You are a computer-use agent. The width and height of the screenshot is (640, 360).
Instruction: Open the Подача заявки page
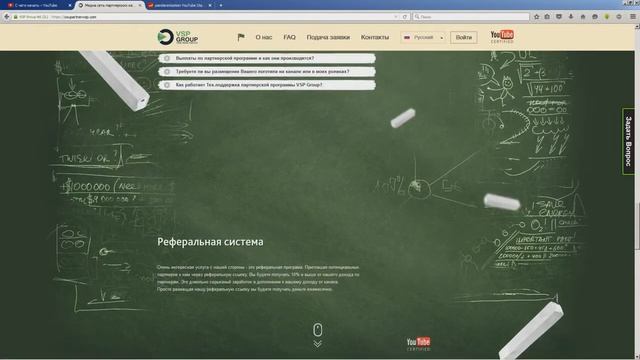click(x=328, y=37)
